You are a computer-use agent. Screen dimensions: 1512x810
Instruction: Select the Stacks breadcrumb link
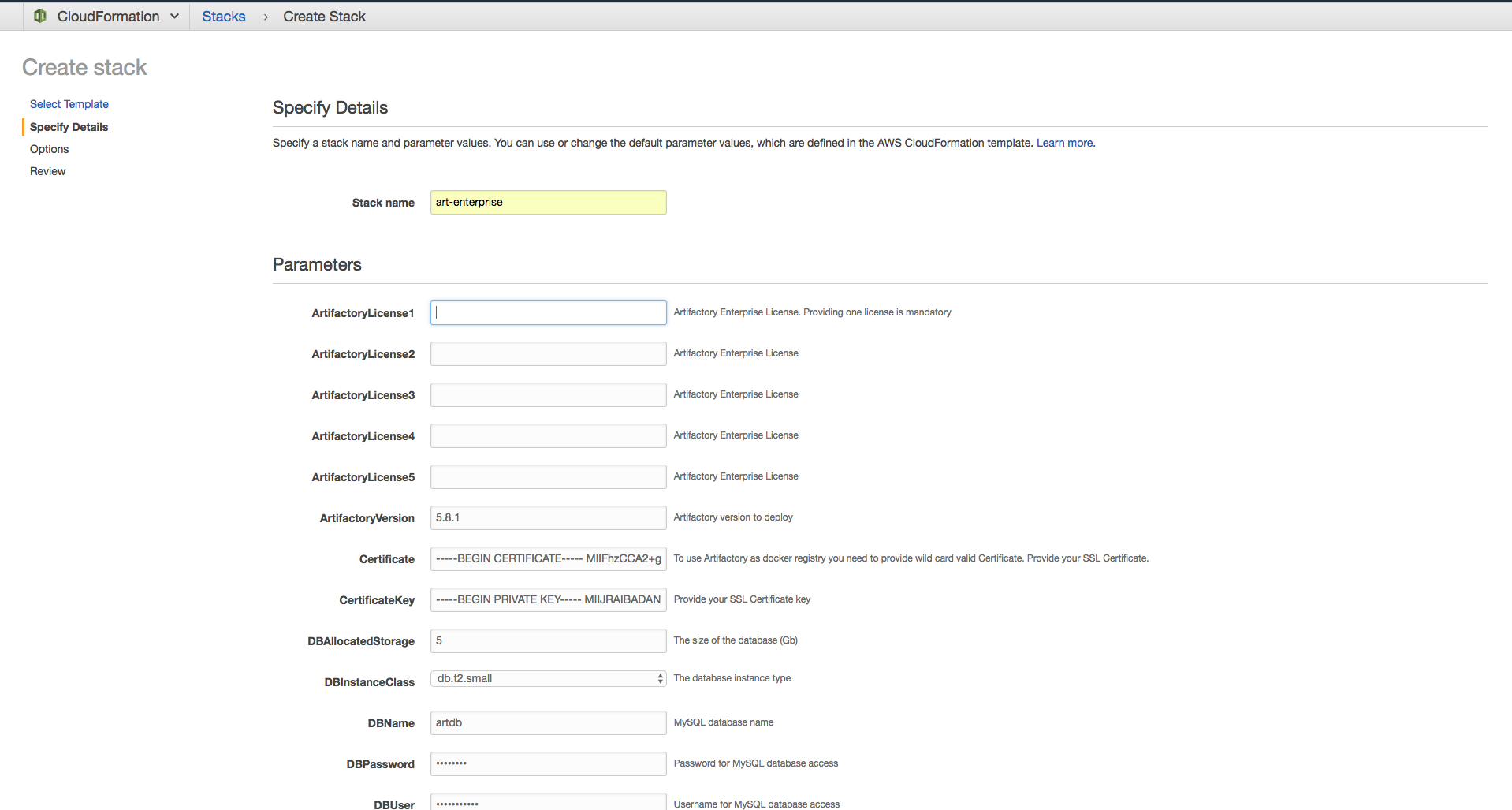pyautogui.click(x=223, y=16)
